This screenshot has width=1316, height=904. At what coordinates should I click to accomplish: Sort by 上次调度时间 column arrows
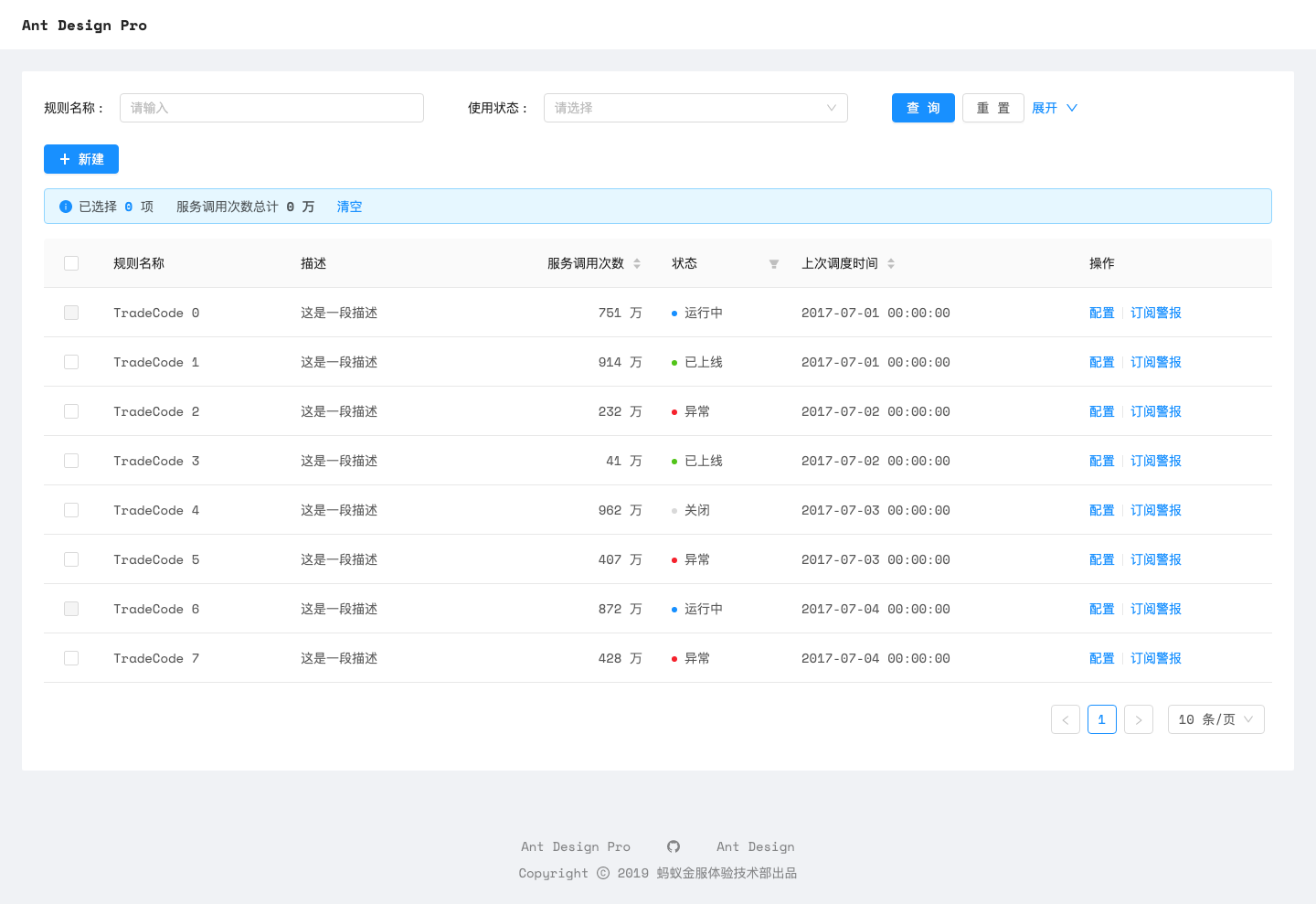coord(891,263)
